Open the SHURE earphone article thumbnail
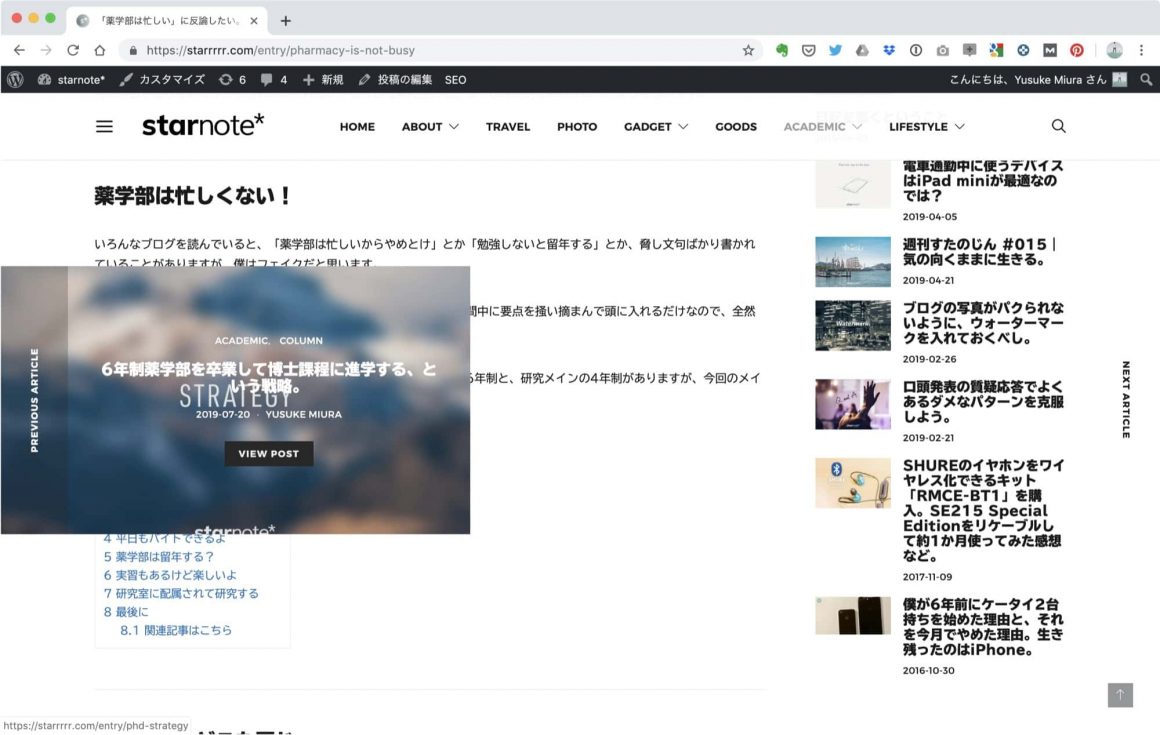This screenshot has height=735, width=1160. [x=852, y=483]
